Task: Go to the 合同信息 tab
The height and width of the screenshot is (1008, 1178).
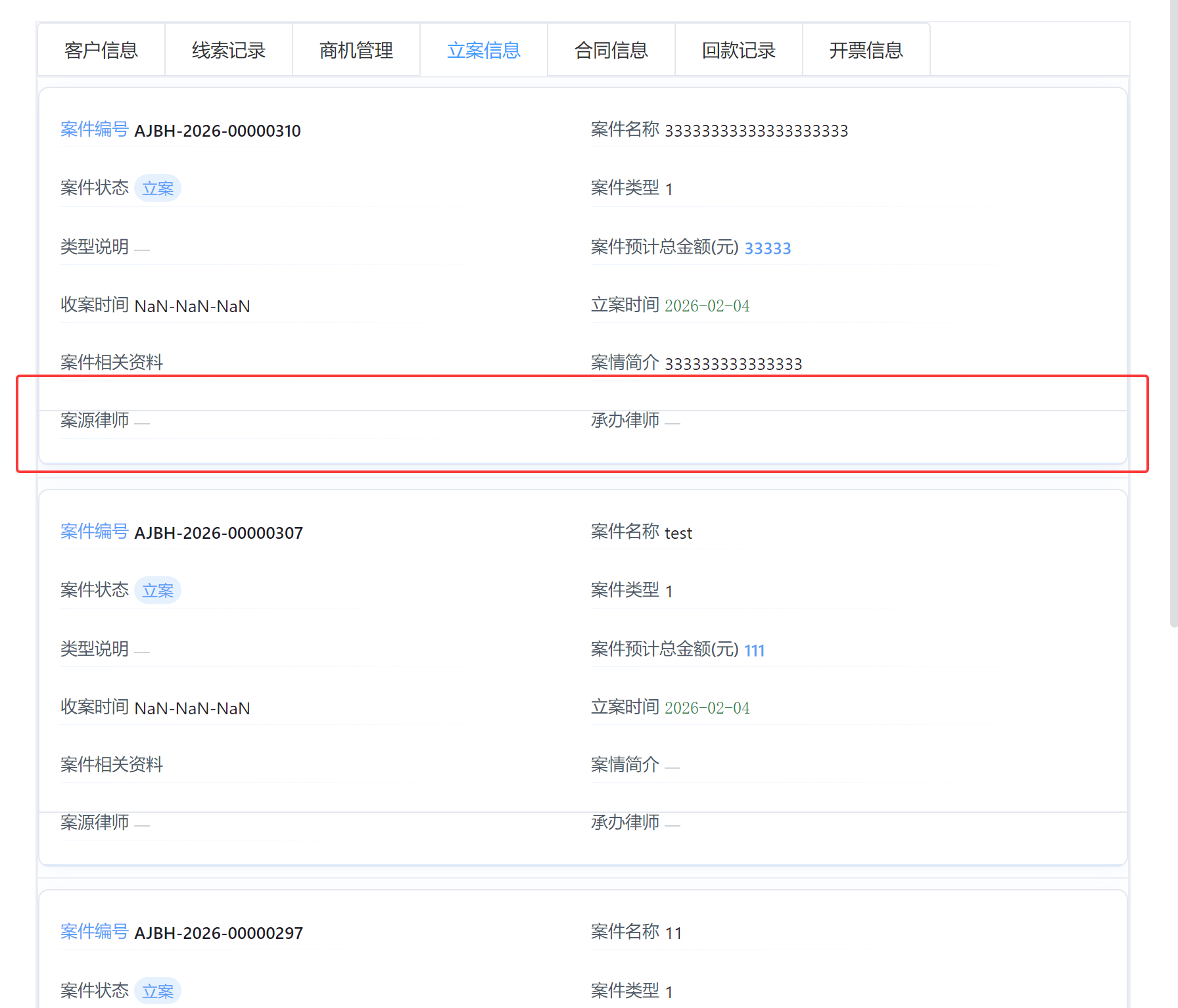Action: [x=611, y=50]
